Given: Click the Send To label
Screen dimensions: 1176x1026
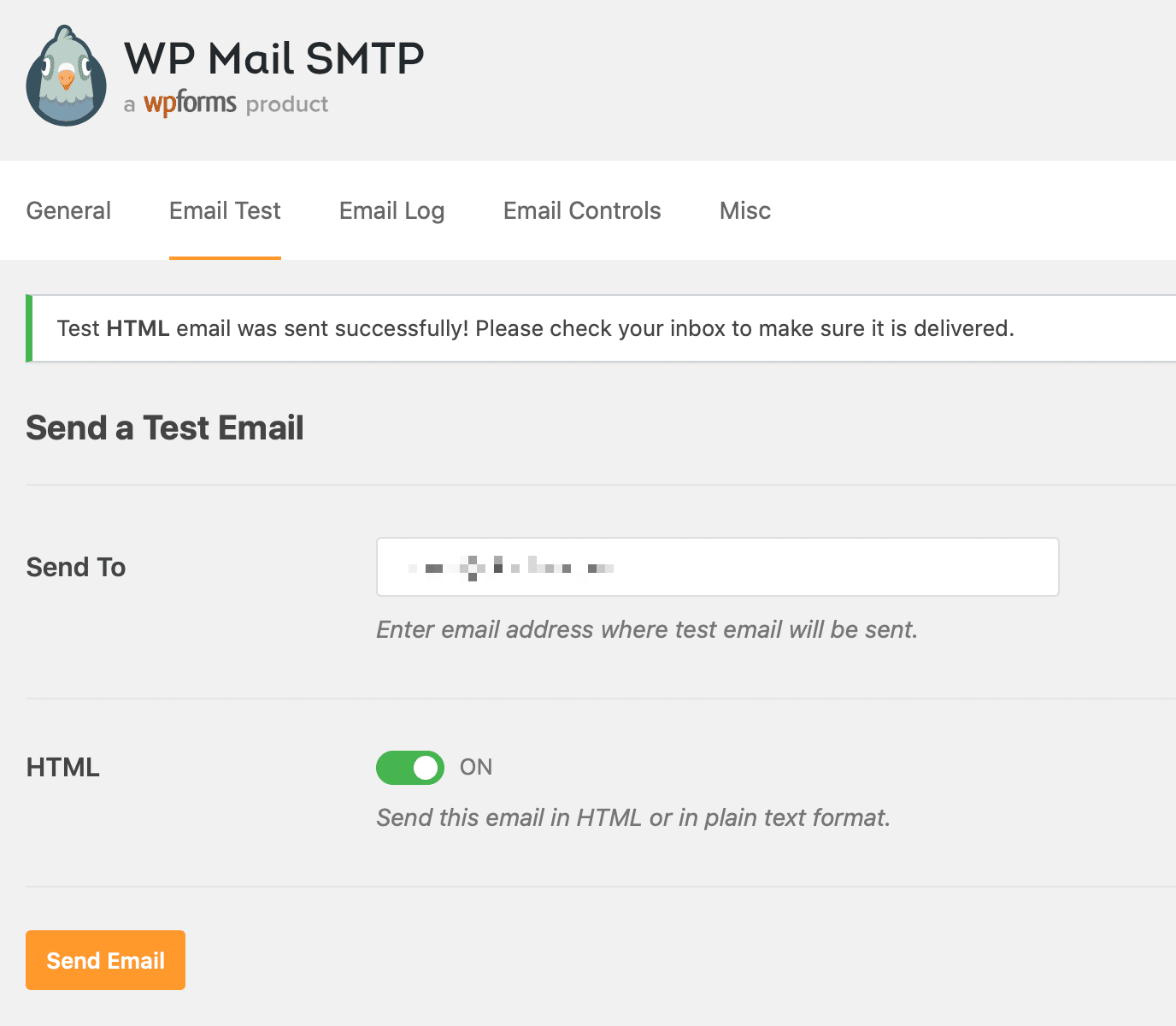Looking at the screenshot, I should [76, 567].
